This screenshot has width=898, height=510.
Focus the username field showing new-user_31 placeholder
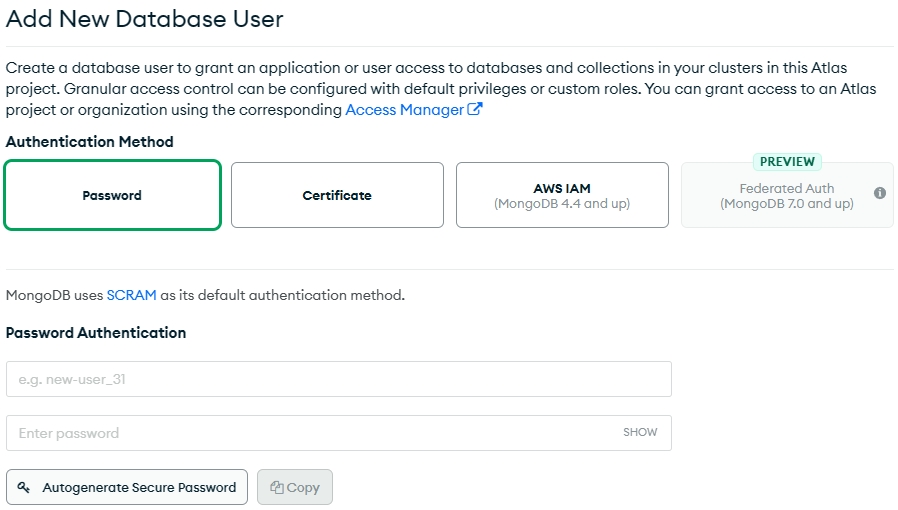[338, 379]
